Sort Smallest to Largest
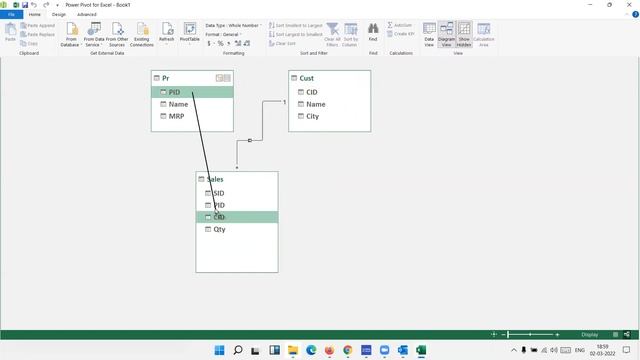 click(296, 25)
